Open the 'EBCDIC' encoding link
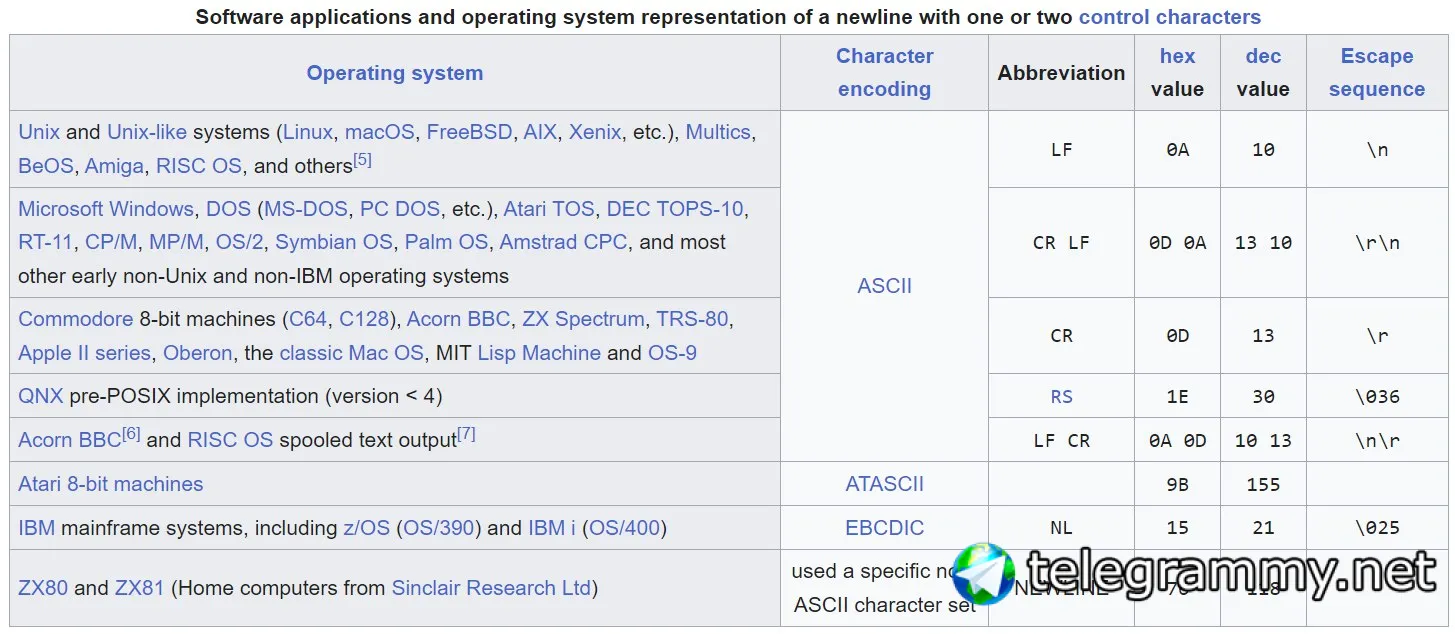Viewport: 1455px width, 634px height. click(x=884, y=528)
